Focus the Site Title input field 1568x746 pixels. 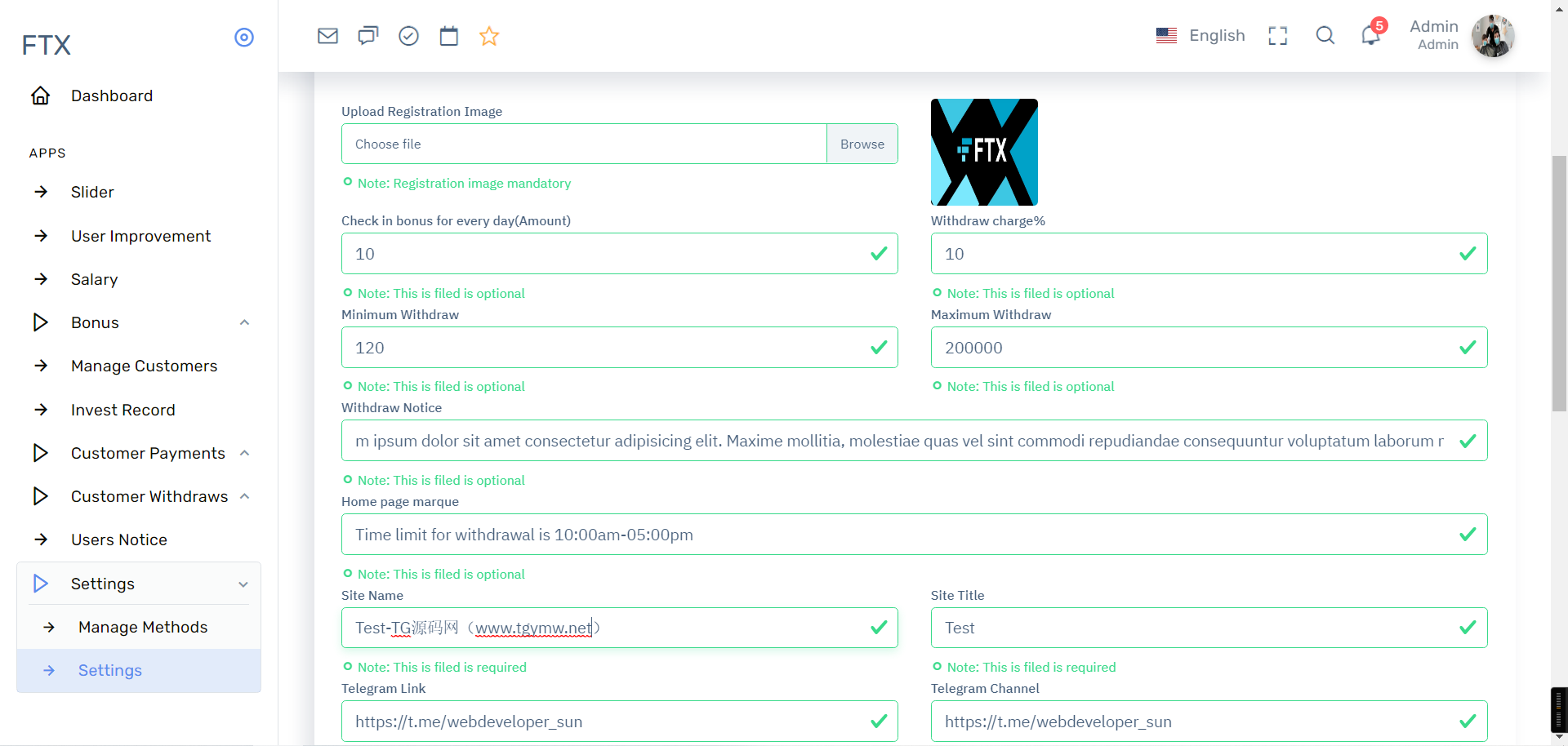point(1209,628)
